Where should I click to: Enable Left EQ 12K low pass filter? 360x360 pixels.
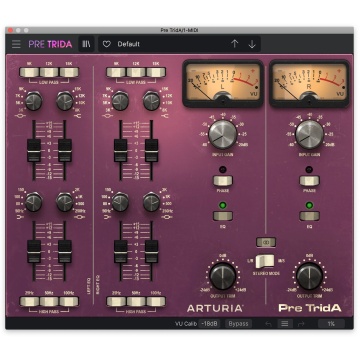click(x=49, y=72)
